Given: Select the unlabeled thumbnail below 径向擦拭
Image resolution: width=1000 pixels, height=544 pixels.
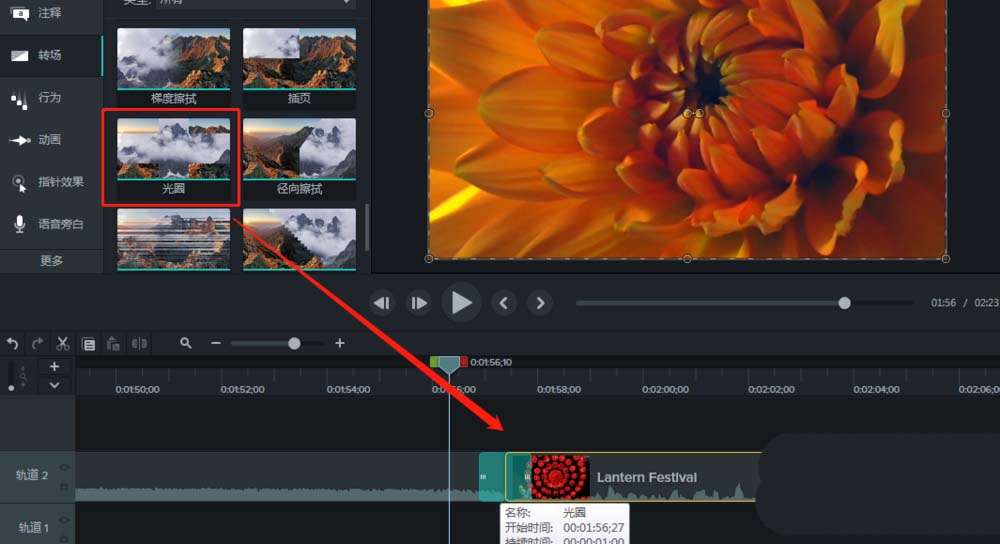Looking at the screenshot, I should click(x=299, y=239).
